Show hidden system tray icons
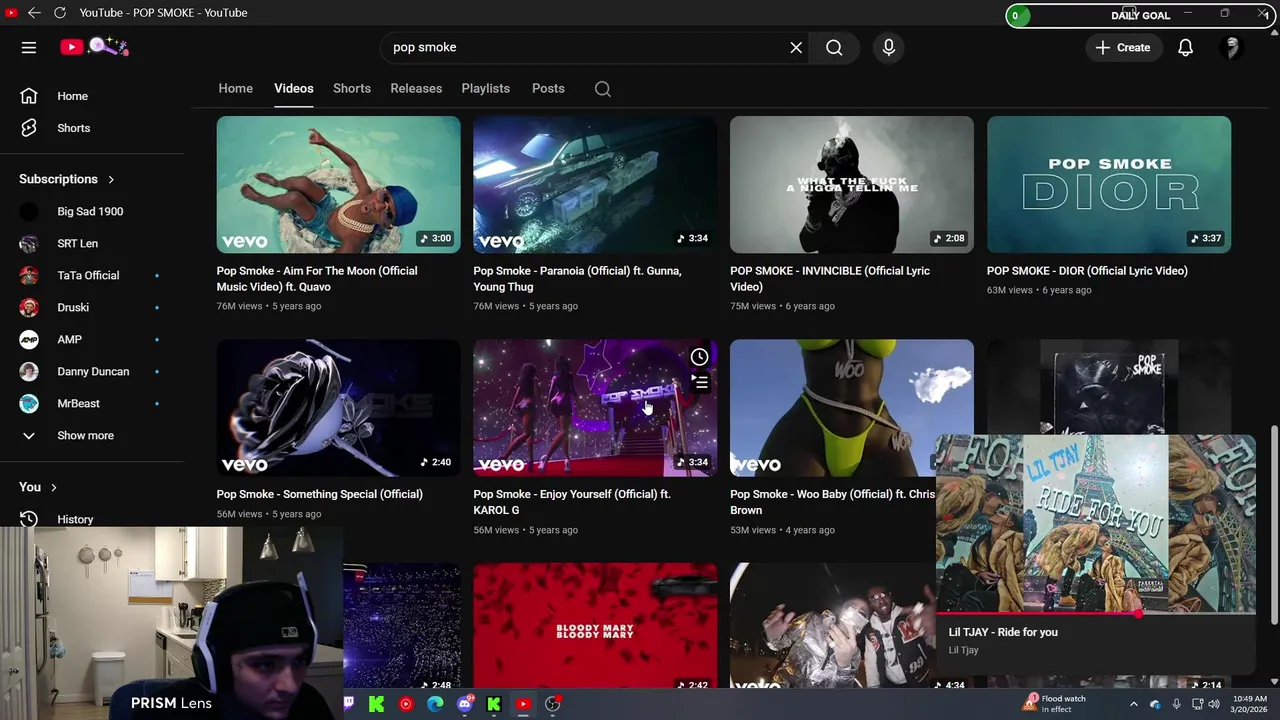The height and width of the screenshot is (720, 1280). pyautogui.click(x=1133, y=704)
